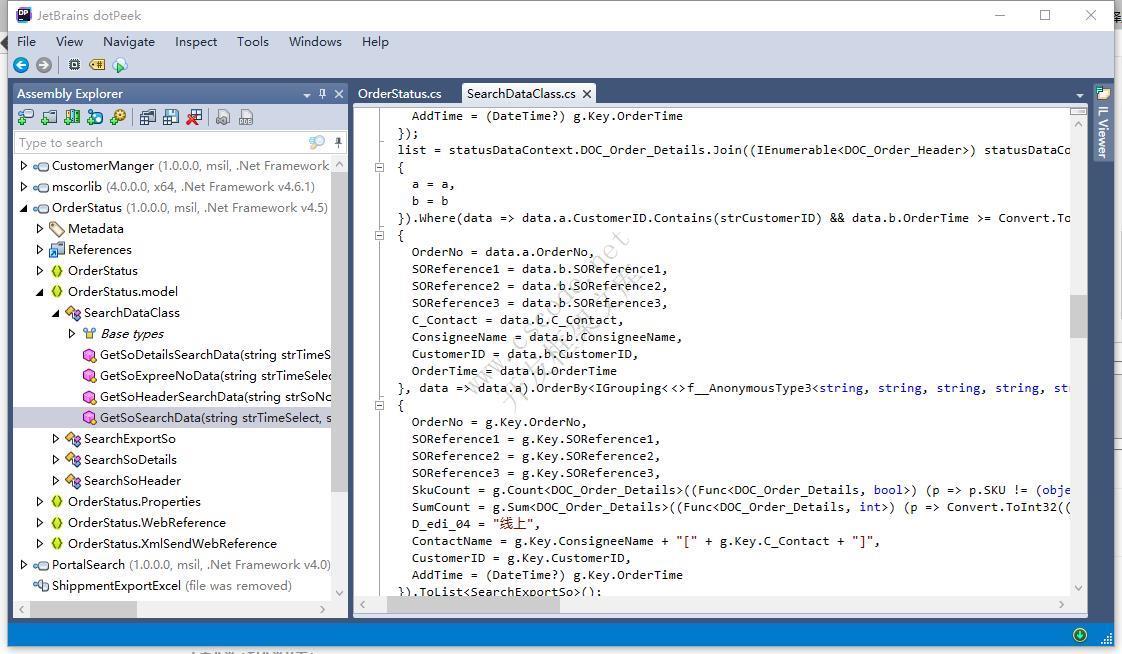Toggle the pin beside the search box
This screenshot has width=1122, height=654.
coord(338,143)
